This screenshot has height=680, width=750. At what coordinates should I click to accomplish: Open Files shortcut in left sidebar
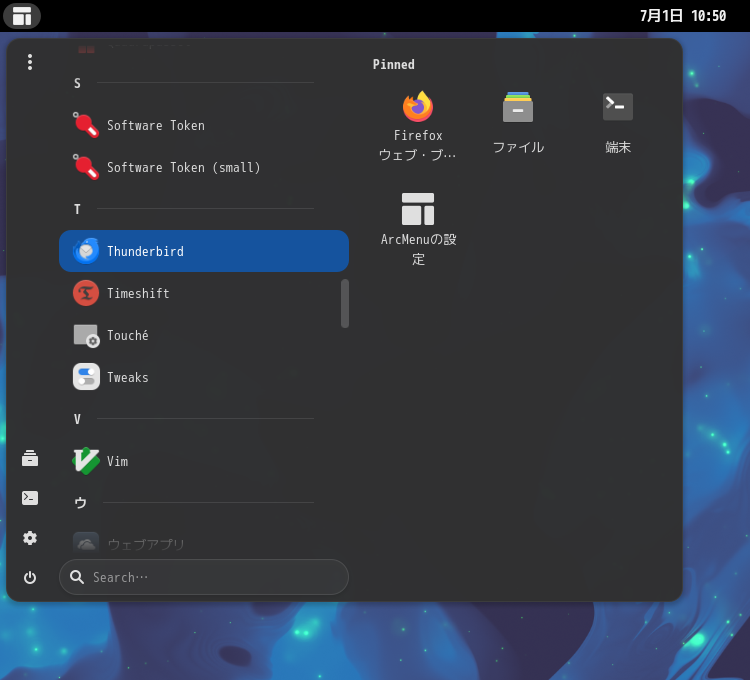point(30,458)
